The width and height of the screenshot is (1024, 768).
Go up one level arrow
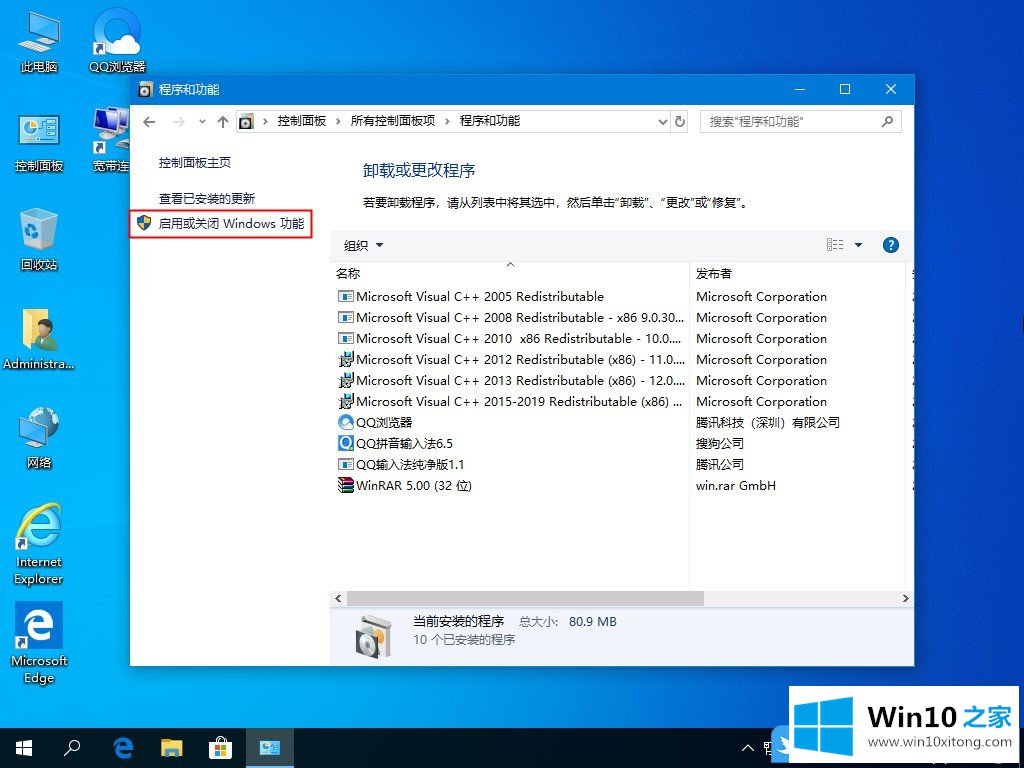[x=223, y=121]
